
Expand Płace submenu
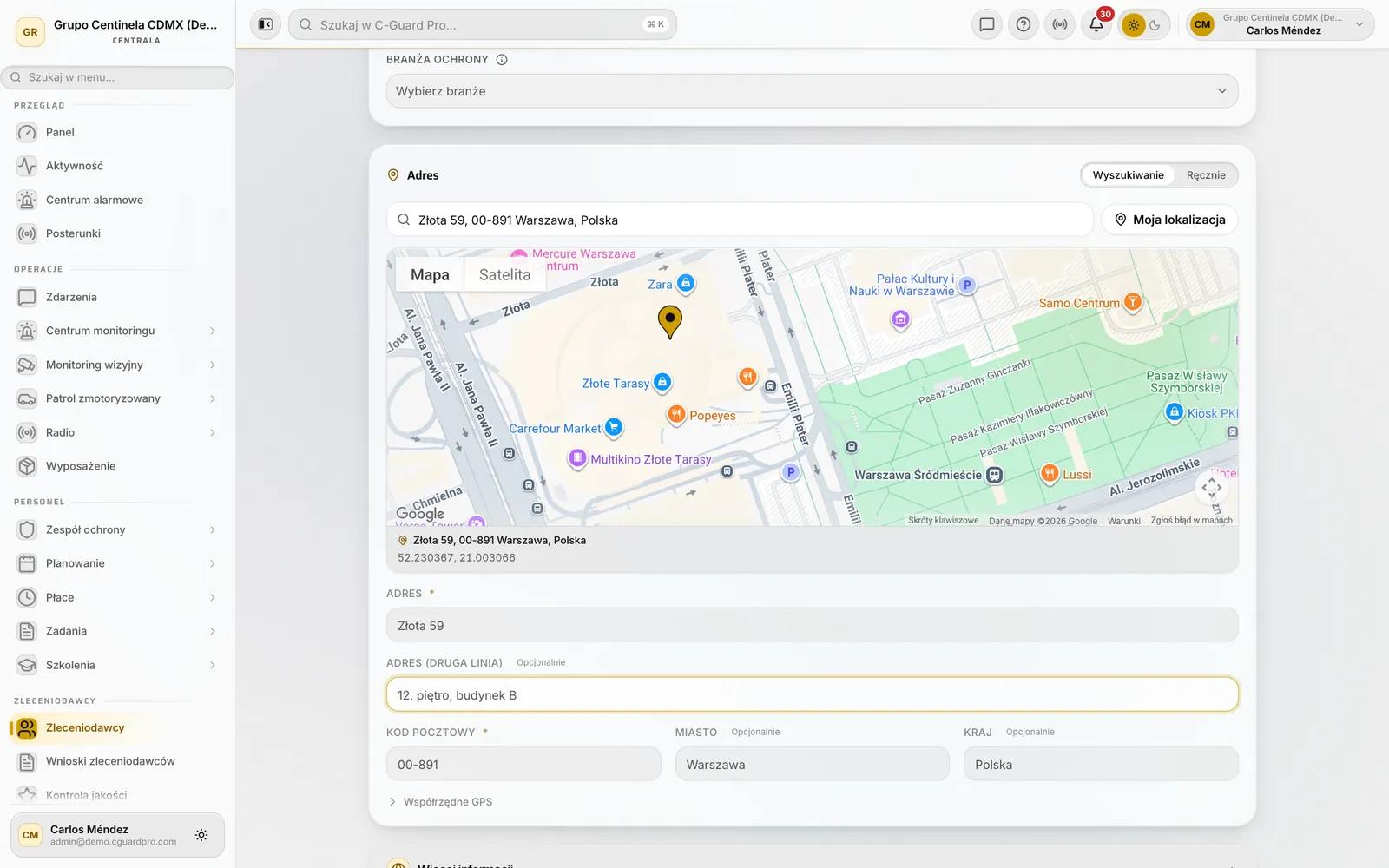click(x=213, y=597)
